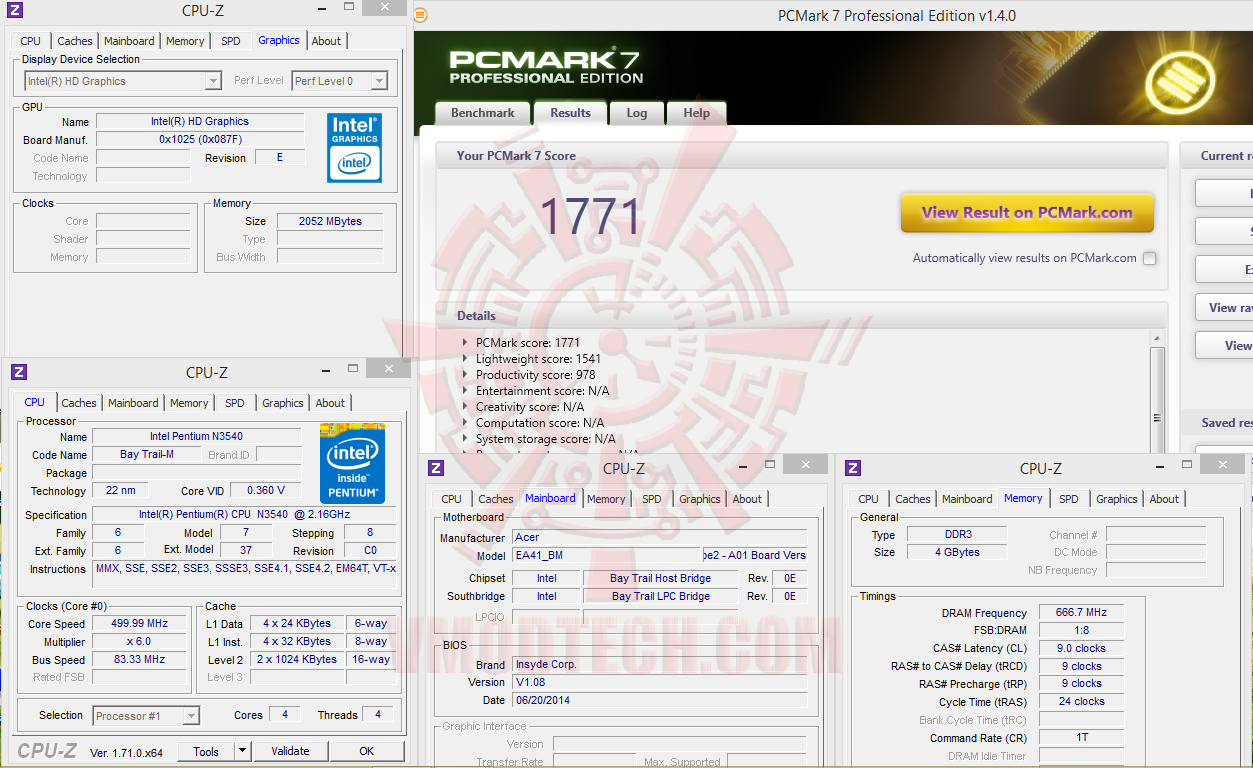The width and height of the screenshot is (1253, 768).
Task: Click the Validate button
Action: point(291,751)
